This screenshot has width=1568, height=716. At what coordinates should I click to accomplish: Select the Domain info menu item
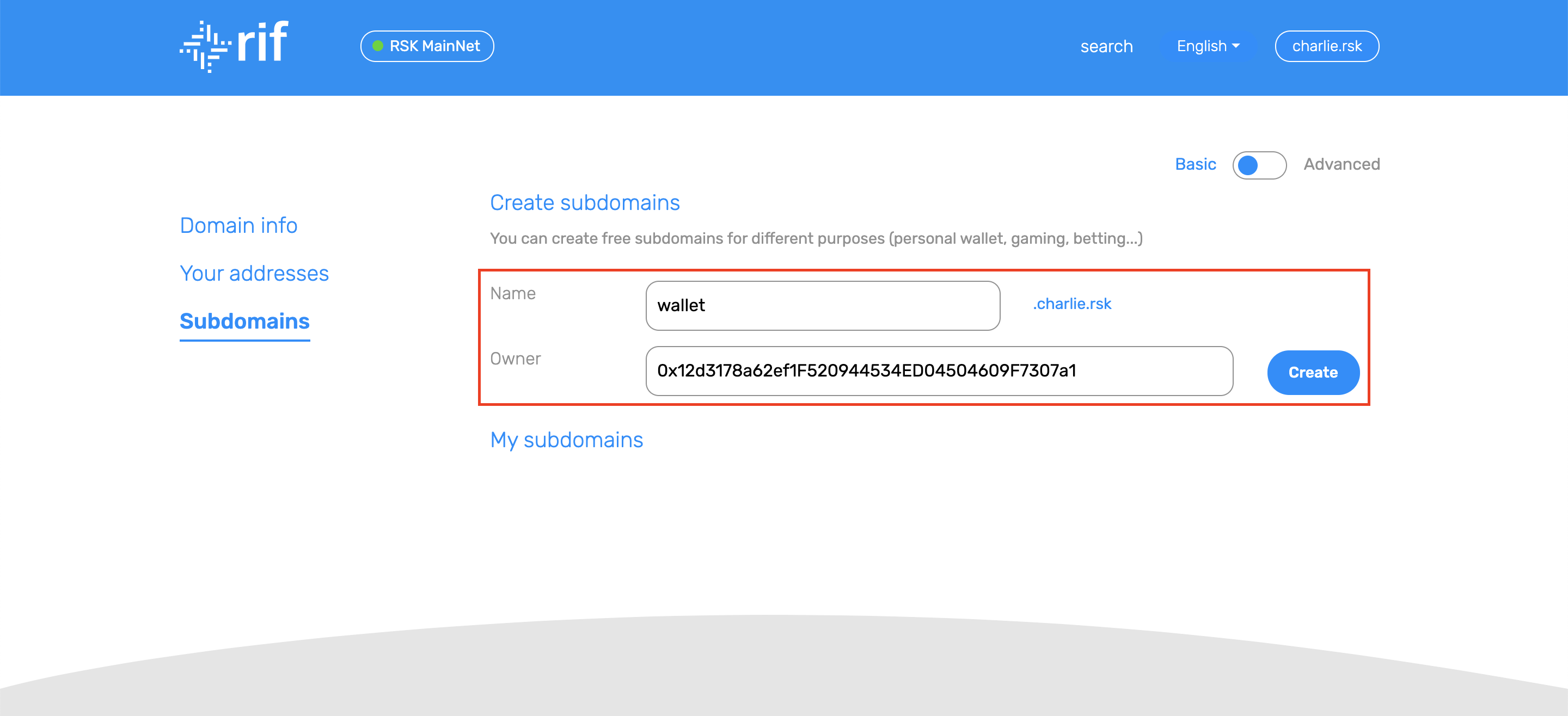coord(239,225)
